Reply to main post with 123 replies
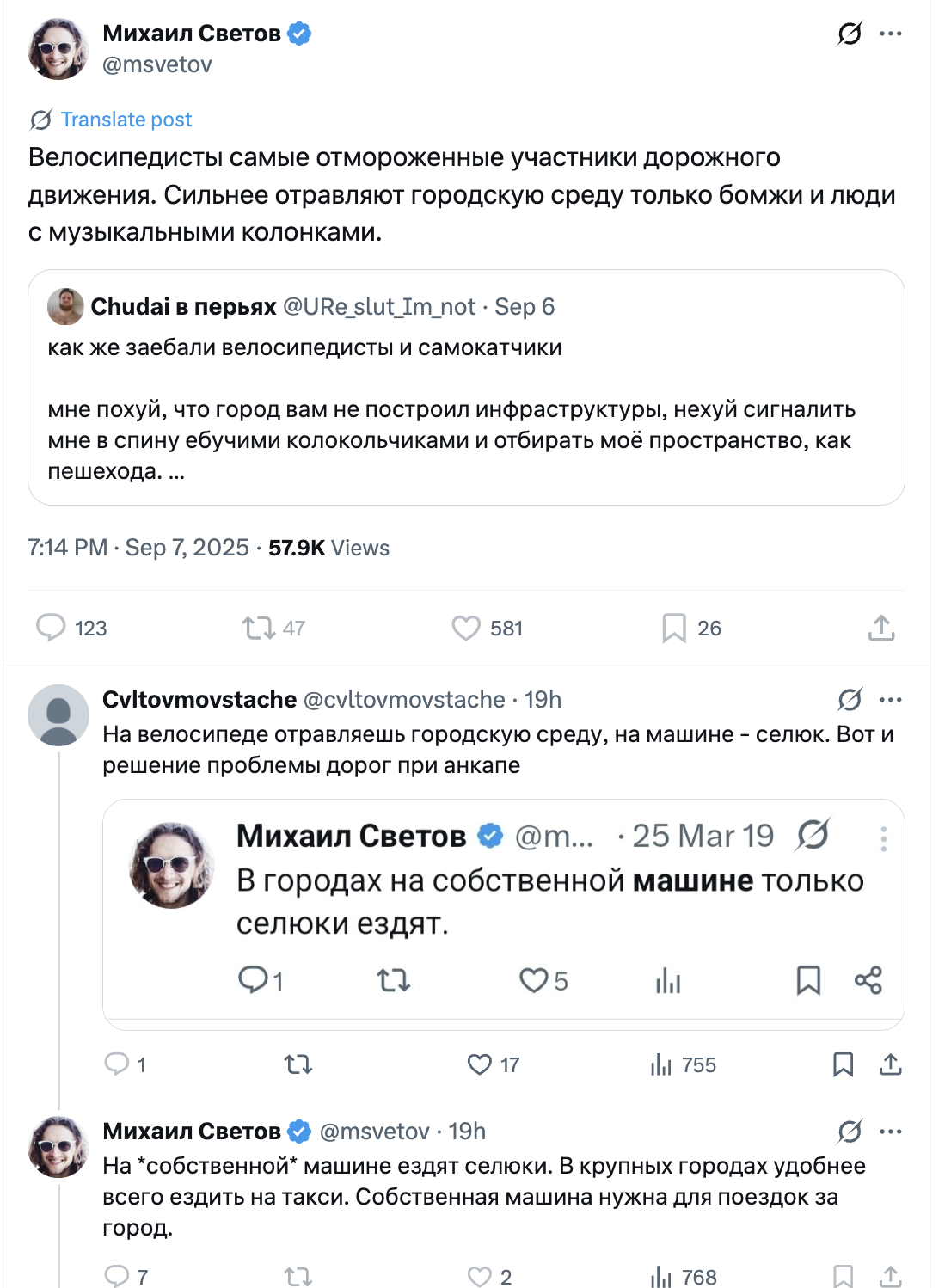The width and height of the screenshot is (951, 1288). click(x=51, y=629)
